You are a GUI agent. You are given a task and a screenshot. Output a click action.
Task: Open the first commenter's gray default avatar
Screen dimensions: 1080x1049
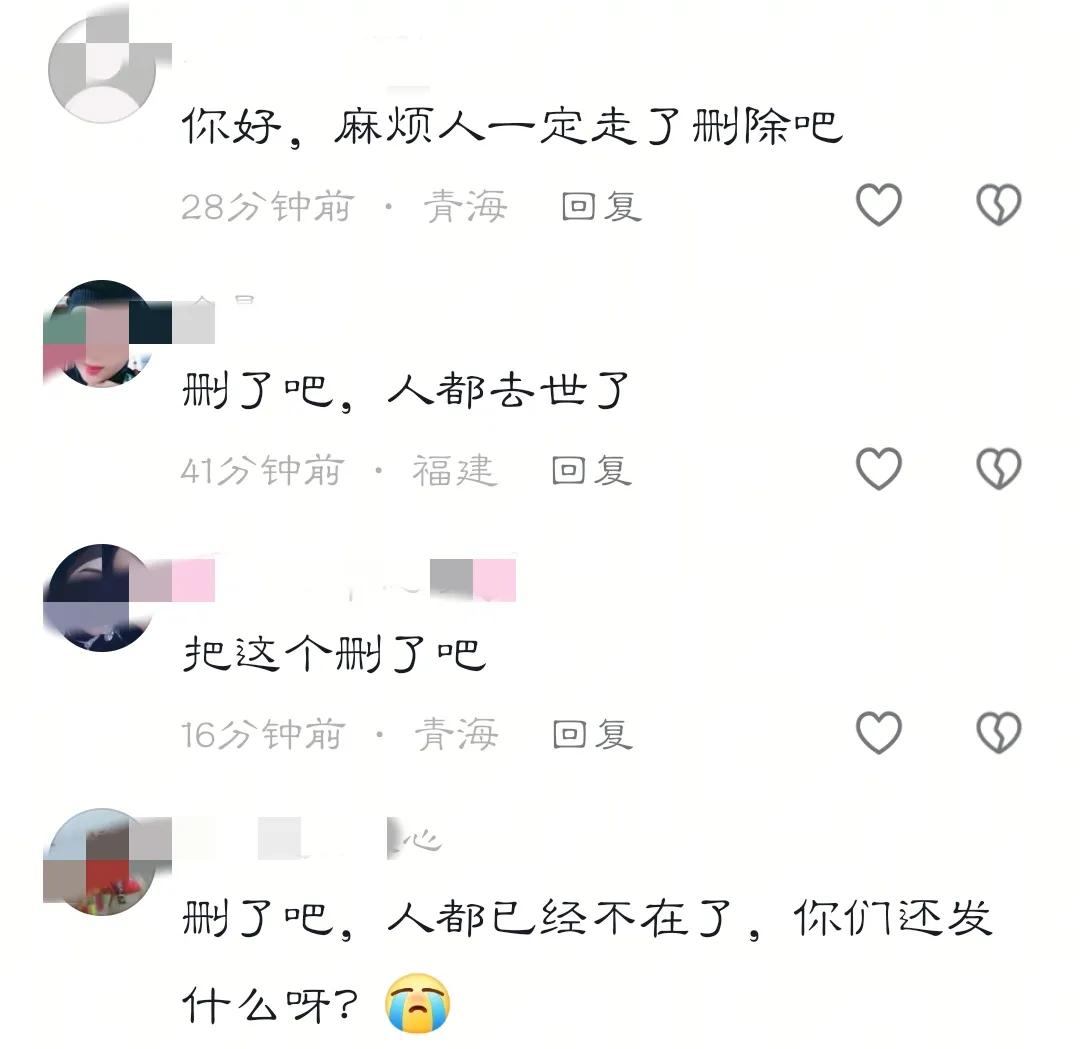(102, 70)
